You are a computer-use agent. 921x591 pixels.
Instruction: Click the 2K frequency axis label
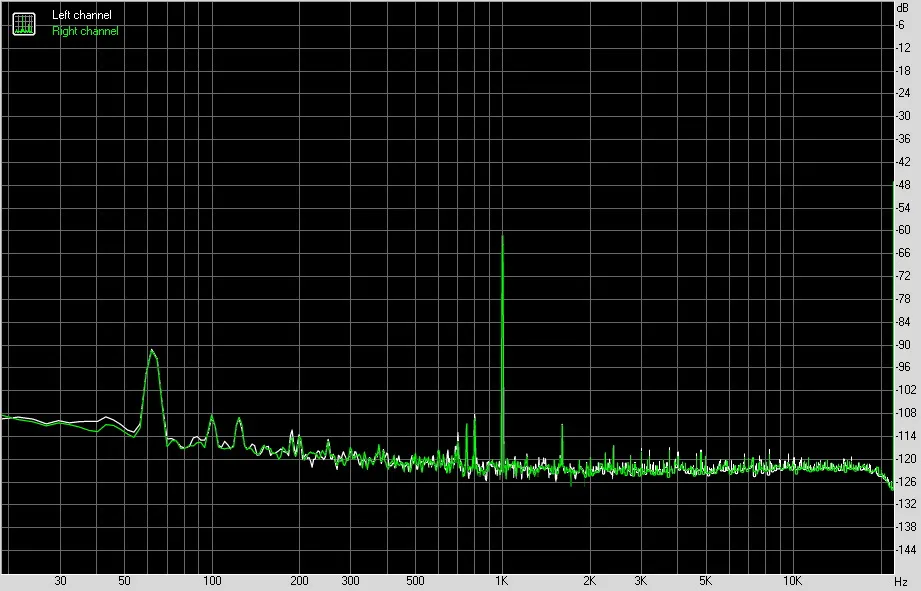589,581
